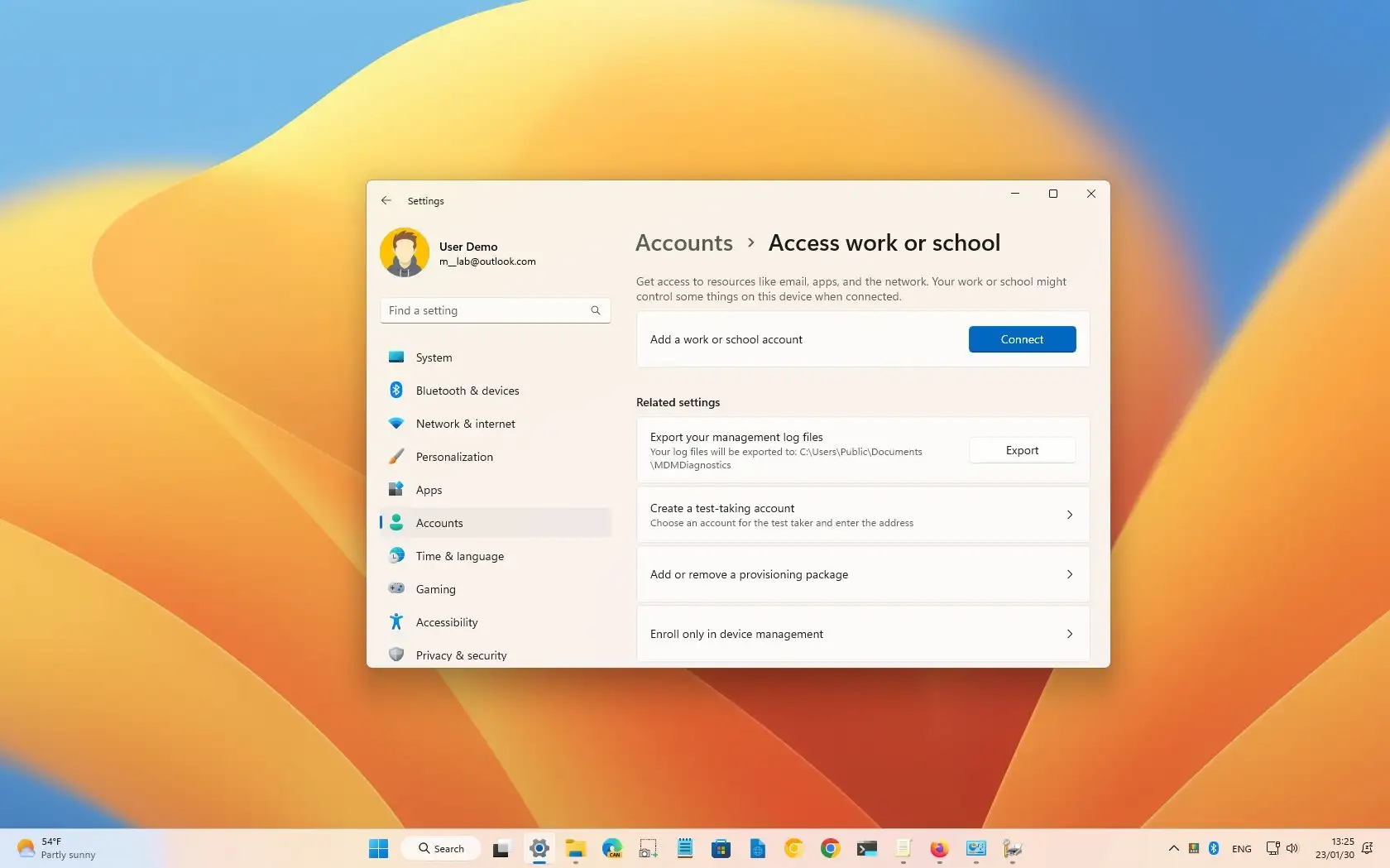Click the PowerToys tray icon

tap(1194, 848)
